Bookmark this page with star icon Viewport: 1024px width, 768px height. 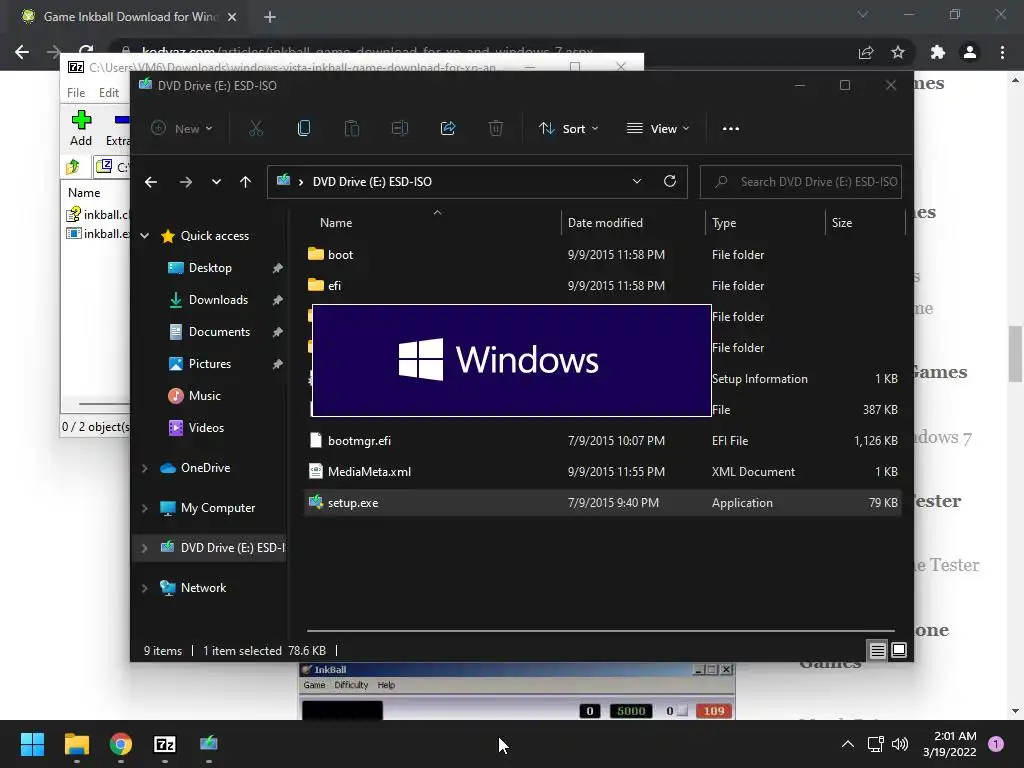point(898,52)
